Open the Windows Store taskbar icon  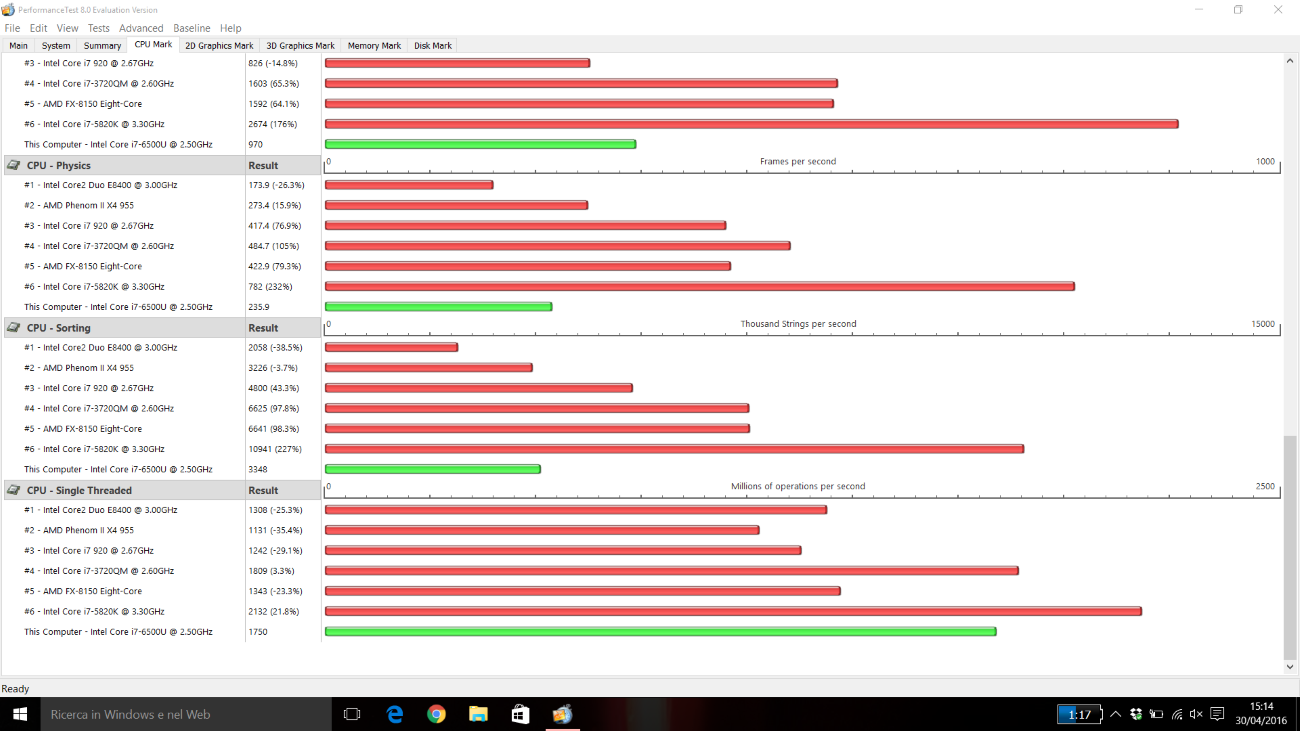[x=520, y=714]
